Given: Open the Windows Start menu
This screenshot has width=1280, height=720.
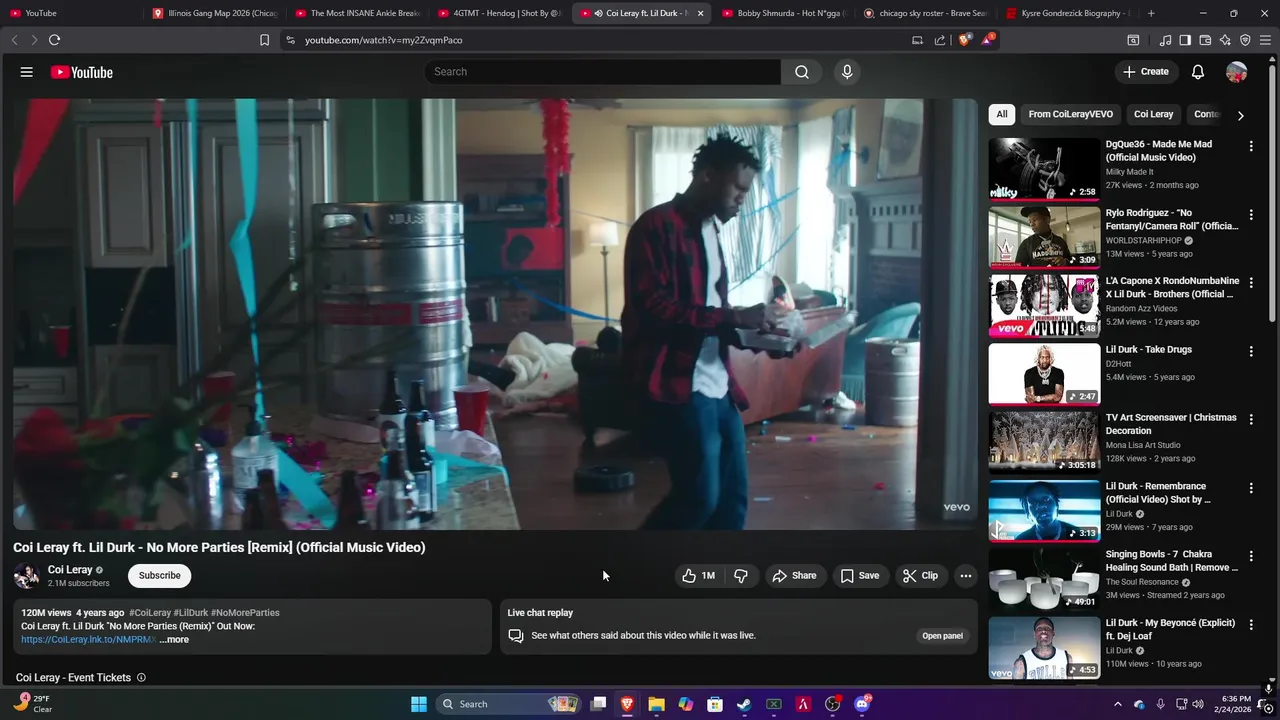Looking at the screenshot, I should 419,704.
